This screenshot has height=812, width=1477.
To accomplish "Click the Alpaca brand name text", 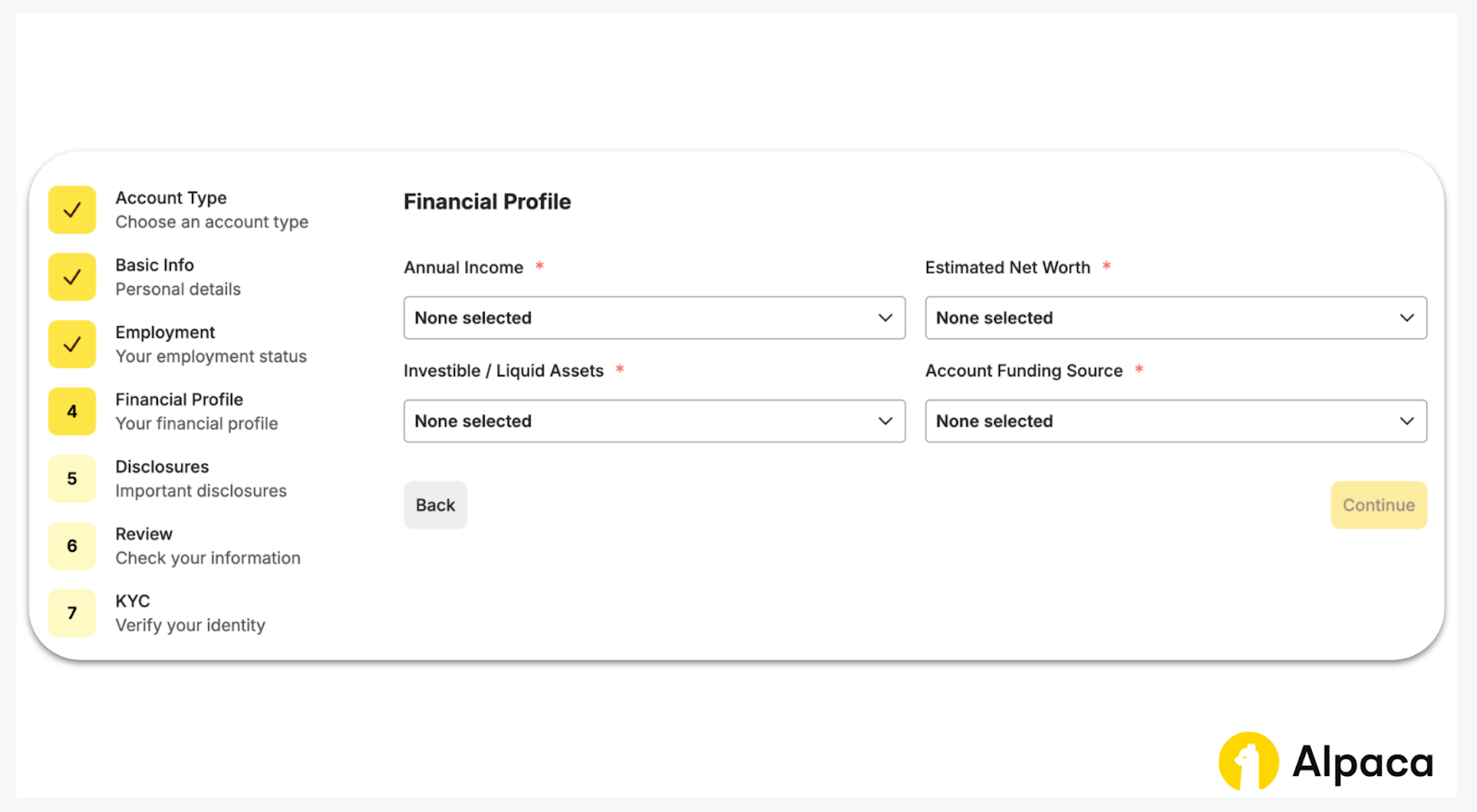I will [x=1363, y=763].
